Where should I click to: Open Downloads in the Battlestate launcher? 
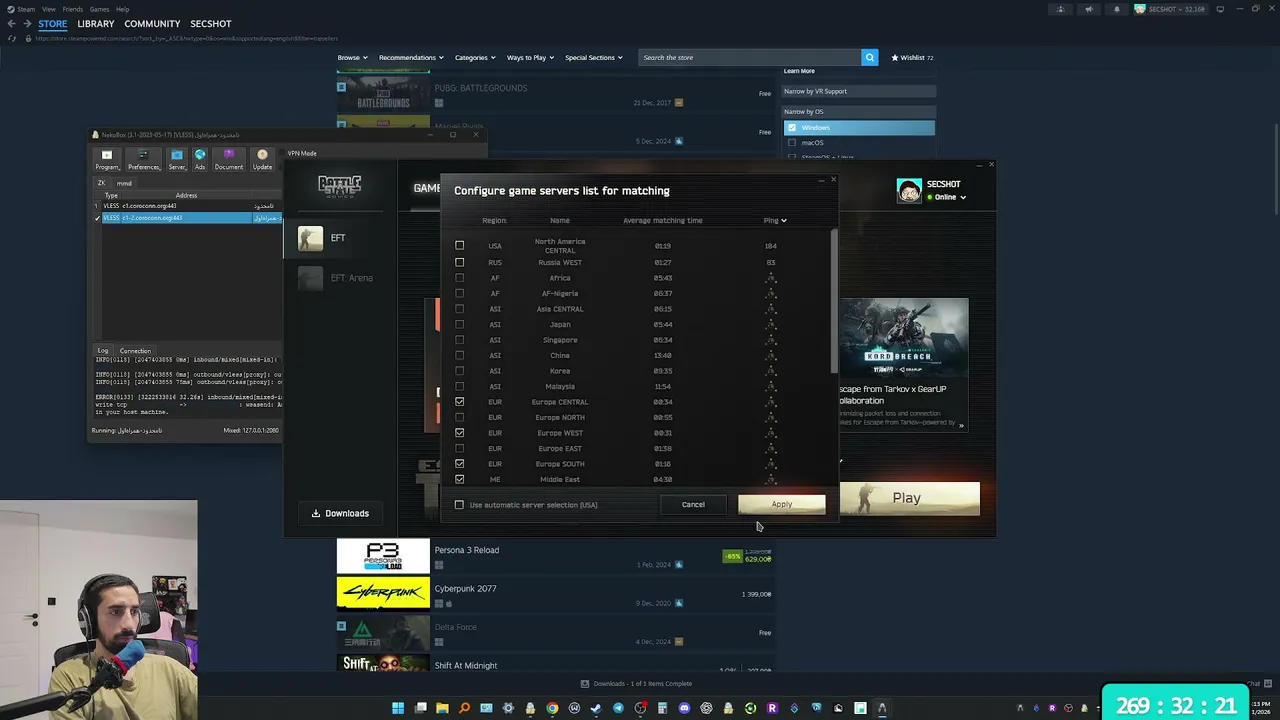[x=340, y=513]
